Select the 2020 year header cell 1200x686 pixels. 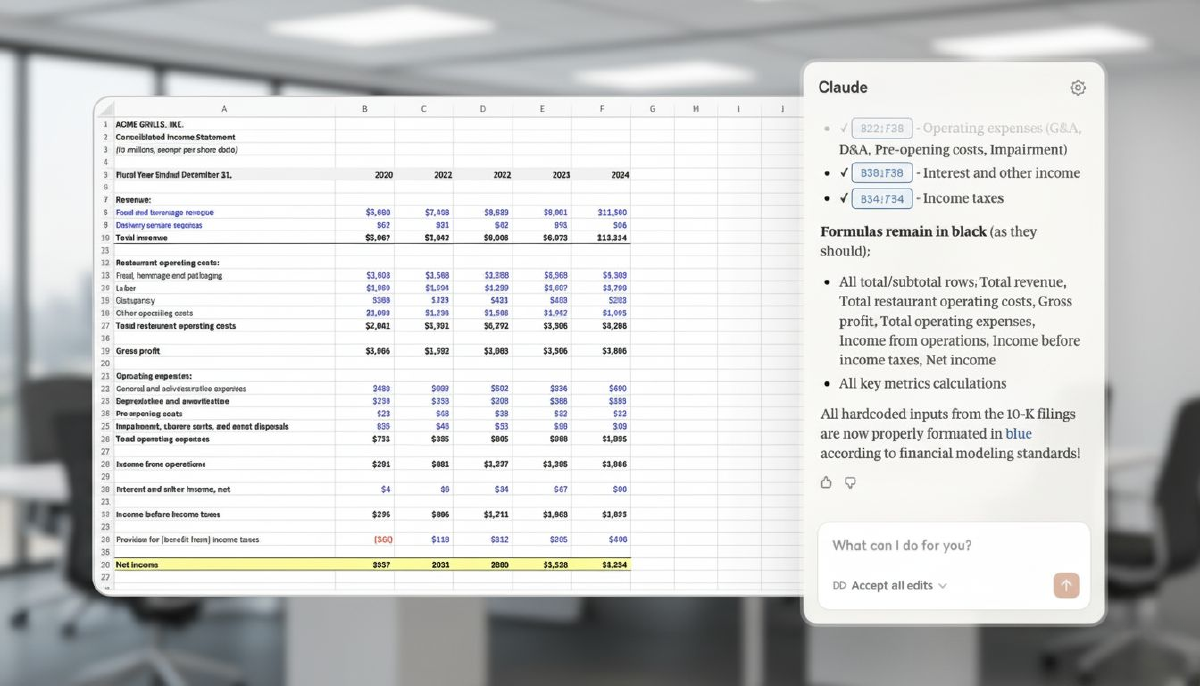pos(383,174)
